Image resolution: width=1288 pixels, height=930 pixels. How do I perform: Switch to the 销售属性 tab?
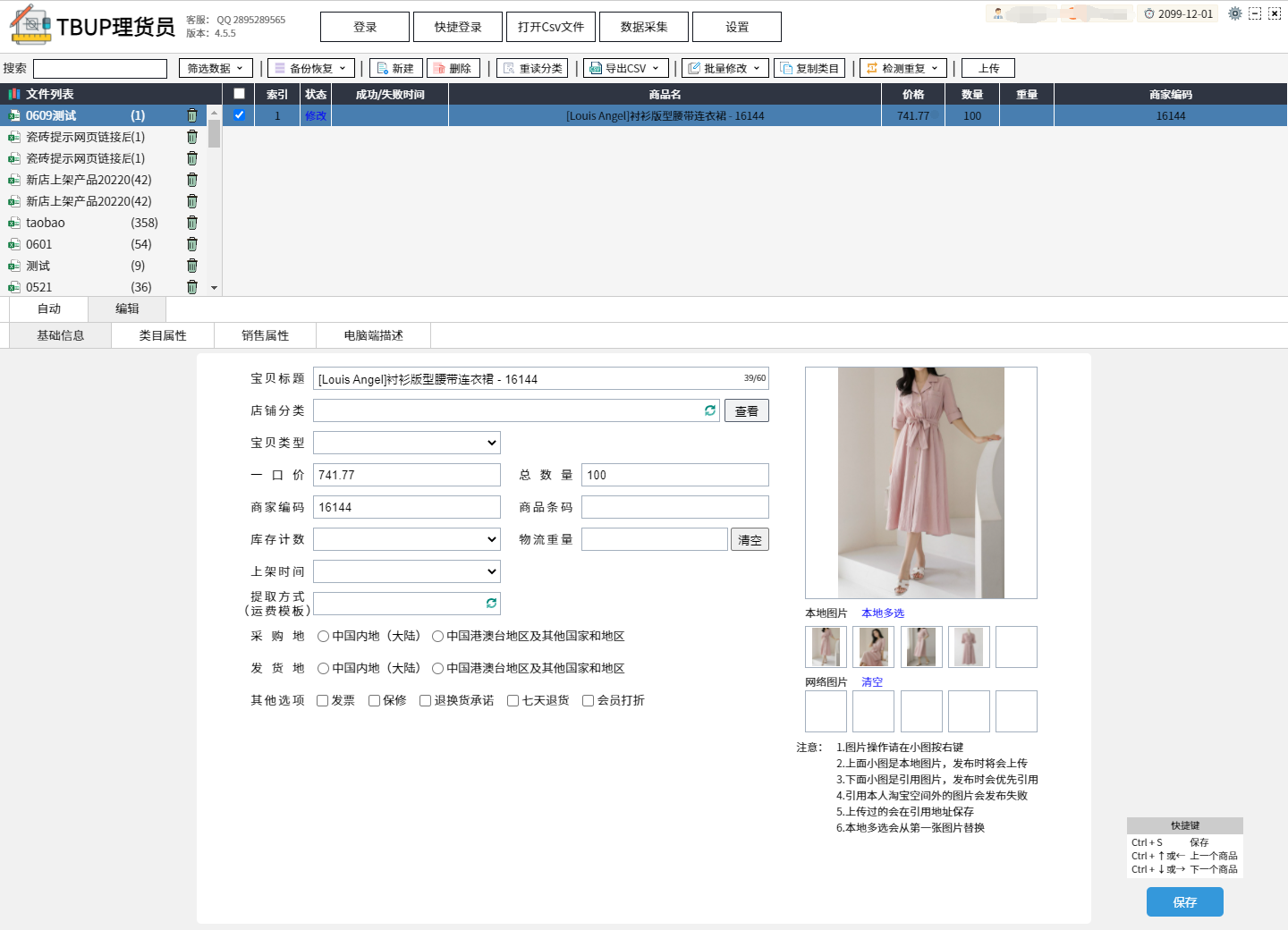[x=265, y=335]
